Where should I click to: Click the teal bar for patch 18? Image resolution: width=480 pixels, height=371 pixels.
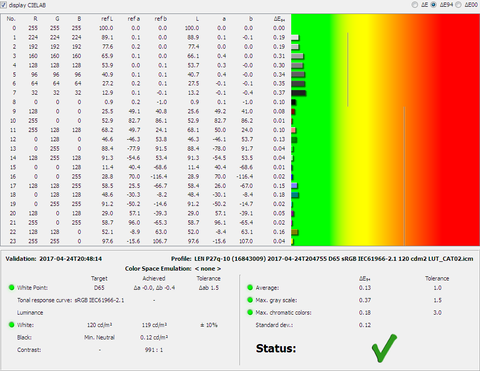click(x=295, y=195)
